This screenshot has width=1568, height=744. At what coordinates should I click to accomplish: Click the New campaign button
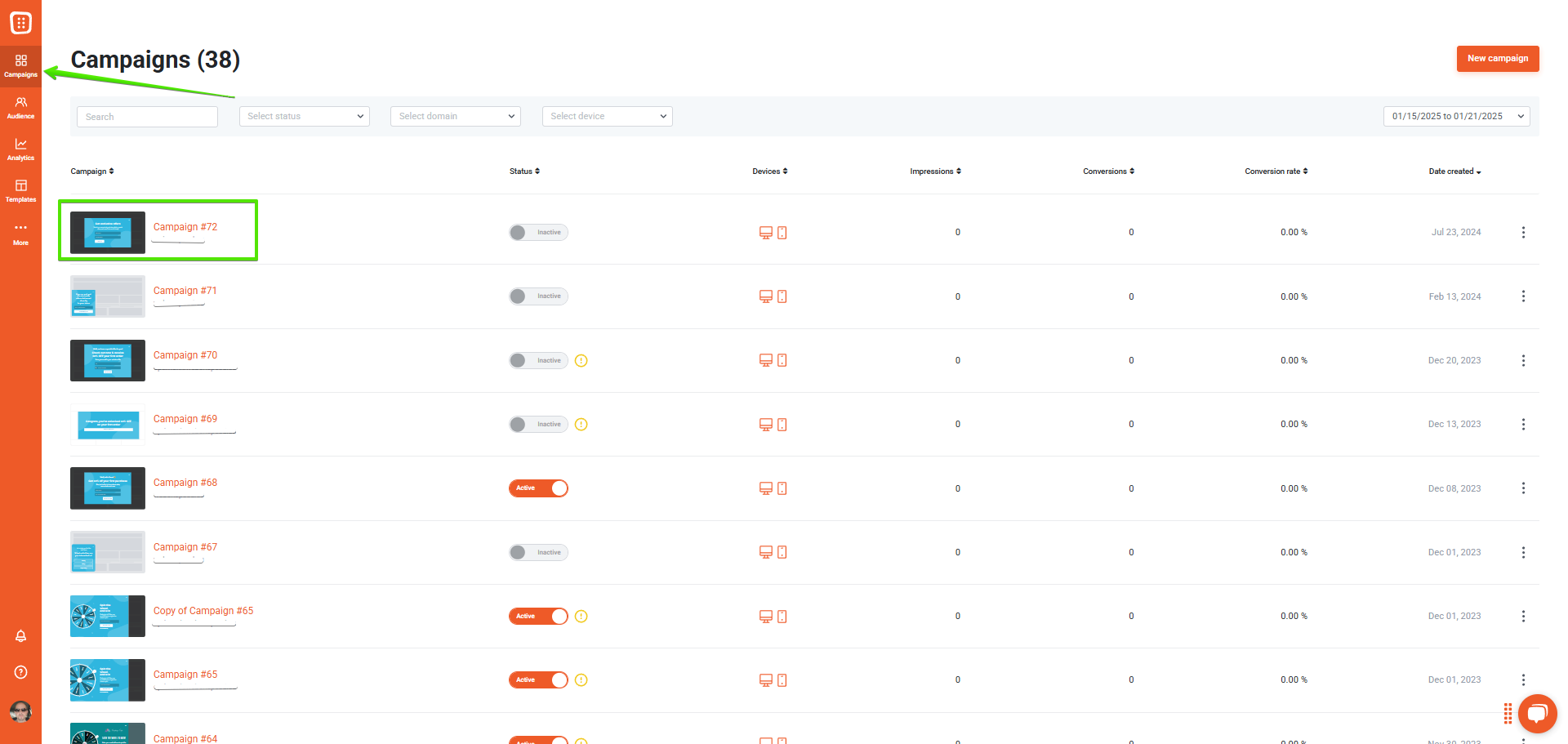[1498, 59]
